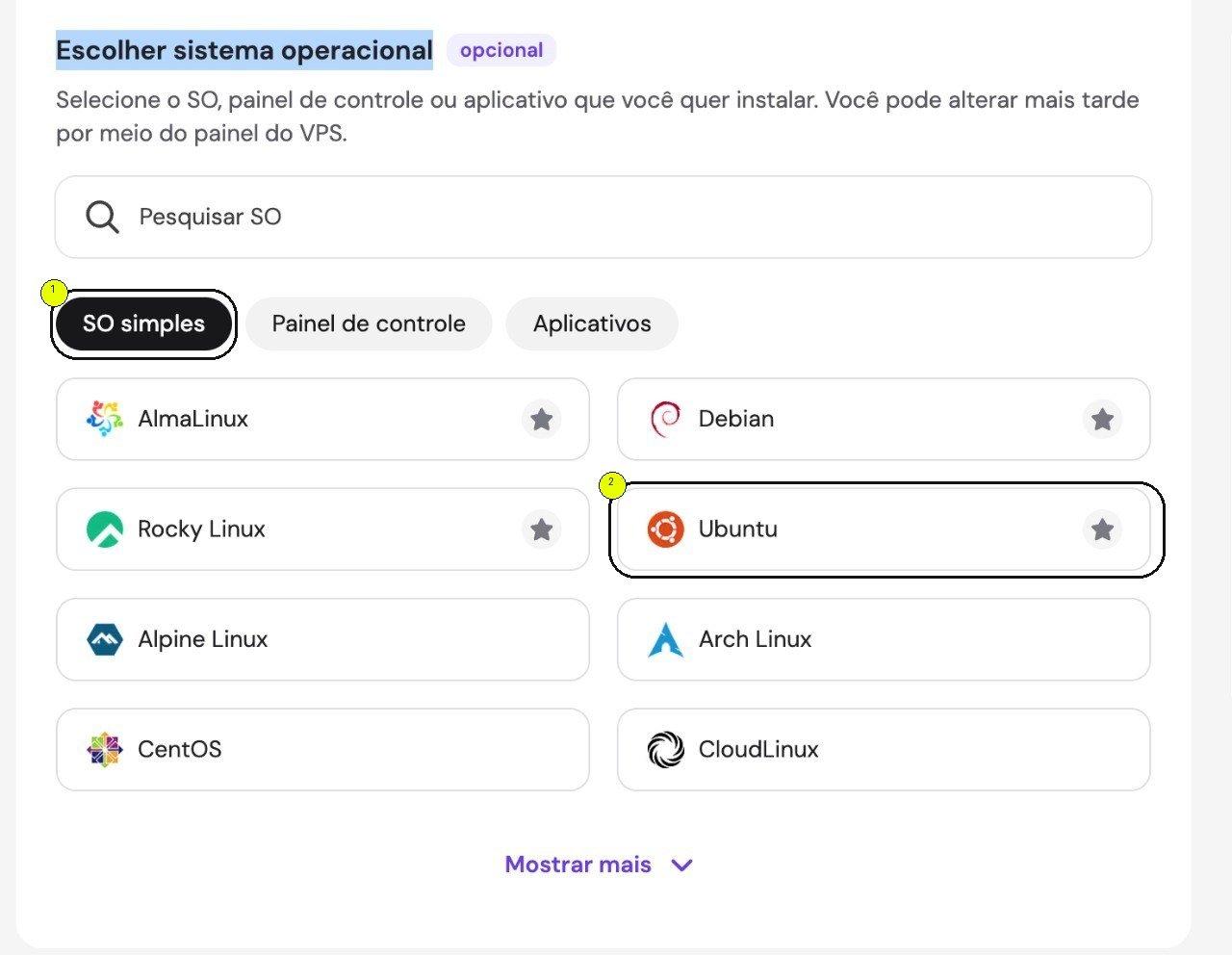Toggle the favorite star on Rocky Linux
Image resolution: width=1232 pixels, height=955 pixels.
542,529
